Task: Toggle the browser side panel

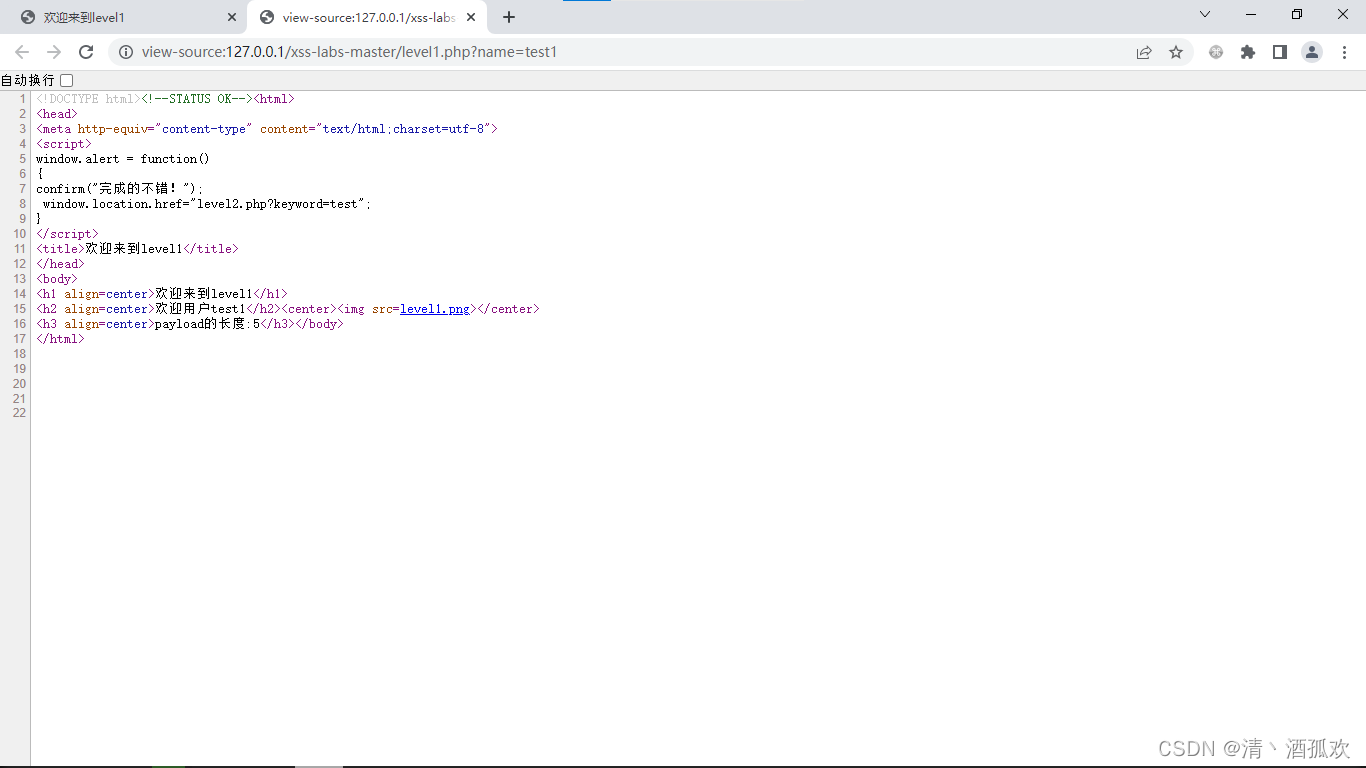Action: pyautogui.click(x=1280, y=52)
